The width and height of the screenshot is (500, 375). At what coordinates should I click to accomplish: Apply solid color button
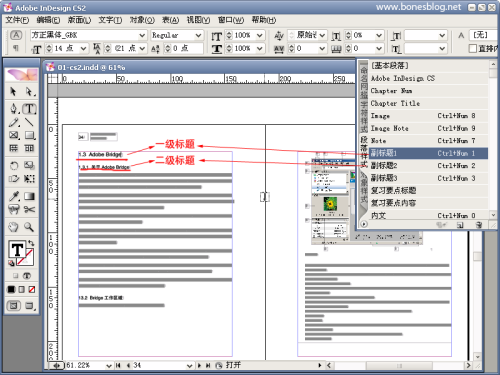click(x=11, y=289)
